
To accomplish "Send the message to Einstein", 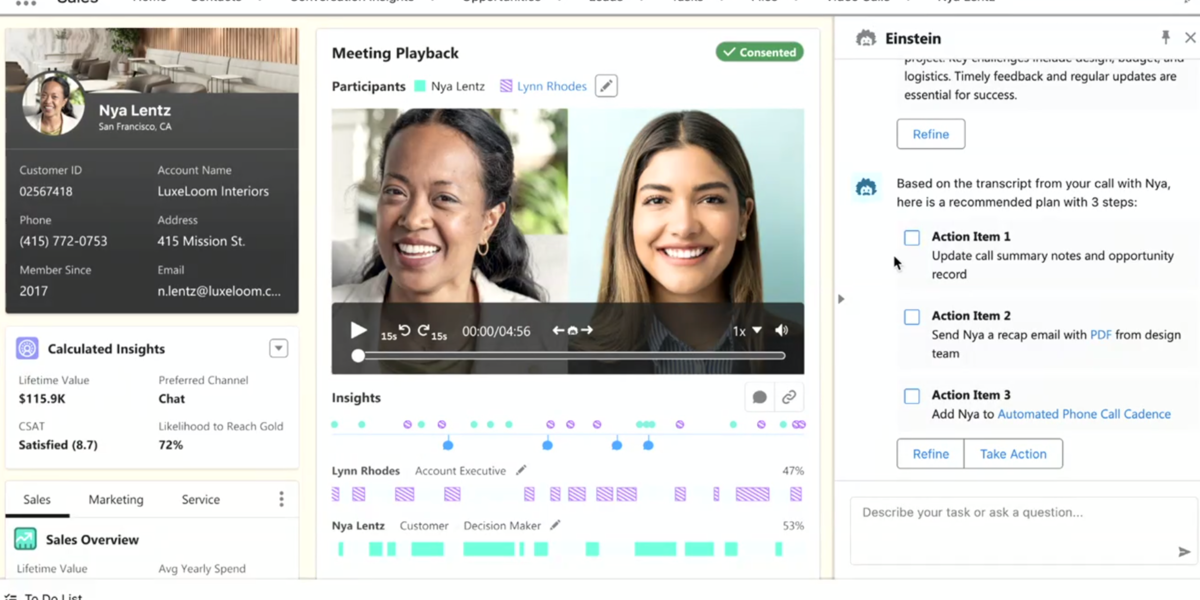I will pyautogui.click(x=1184, y=551).
